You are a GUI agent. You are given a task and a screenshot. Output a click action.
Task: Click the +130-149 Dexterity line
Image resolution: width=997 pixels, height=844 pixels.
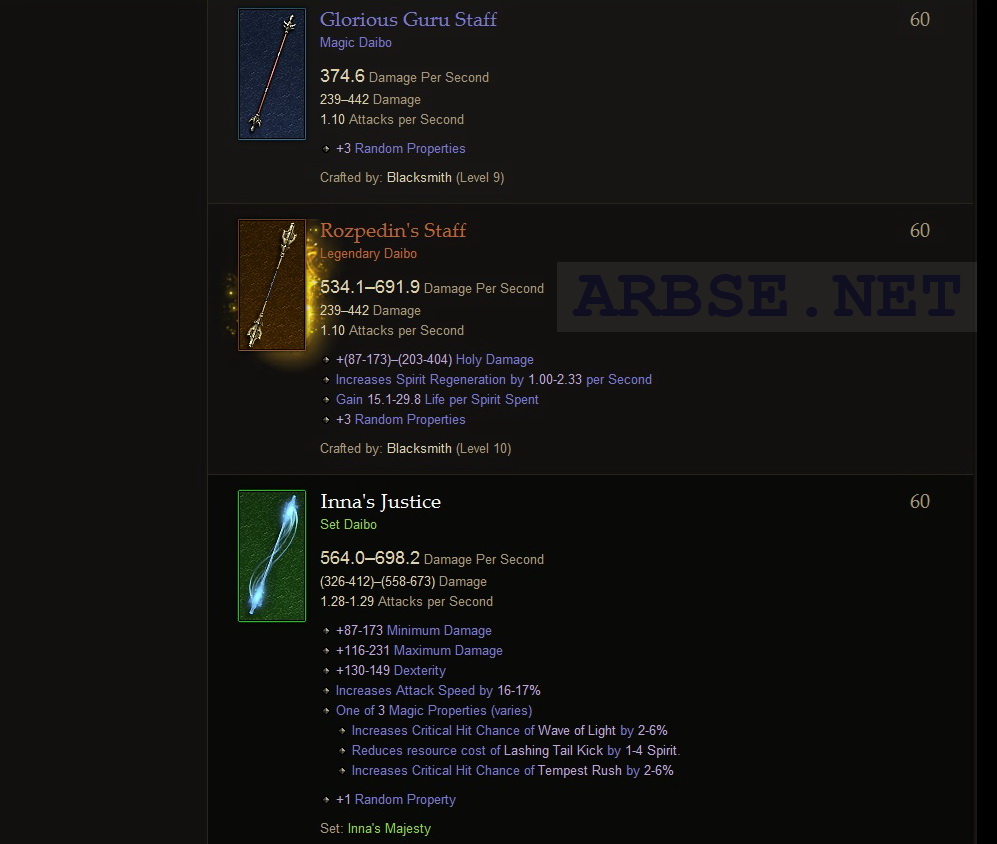coord(390,670)
